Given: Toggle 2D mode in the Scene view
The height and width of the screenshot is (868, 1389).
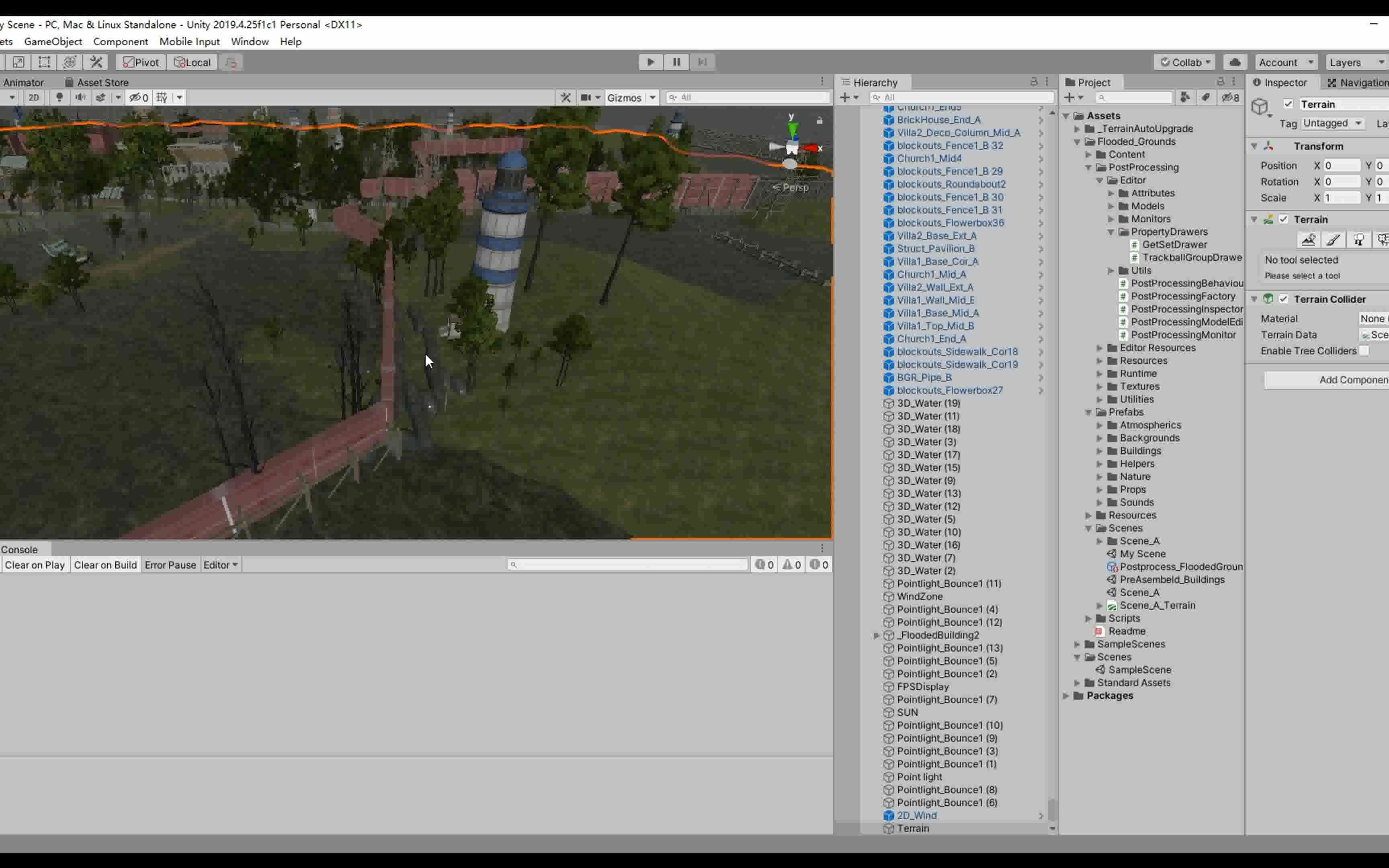Looking at the screenshot, I should point(33,98).
